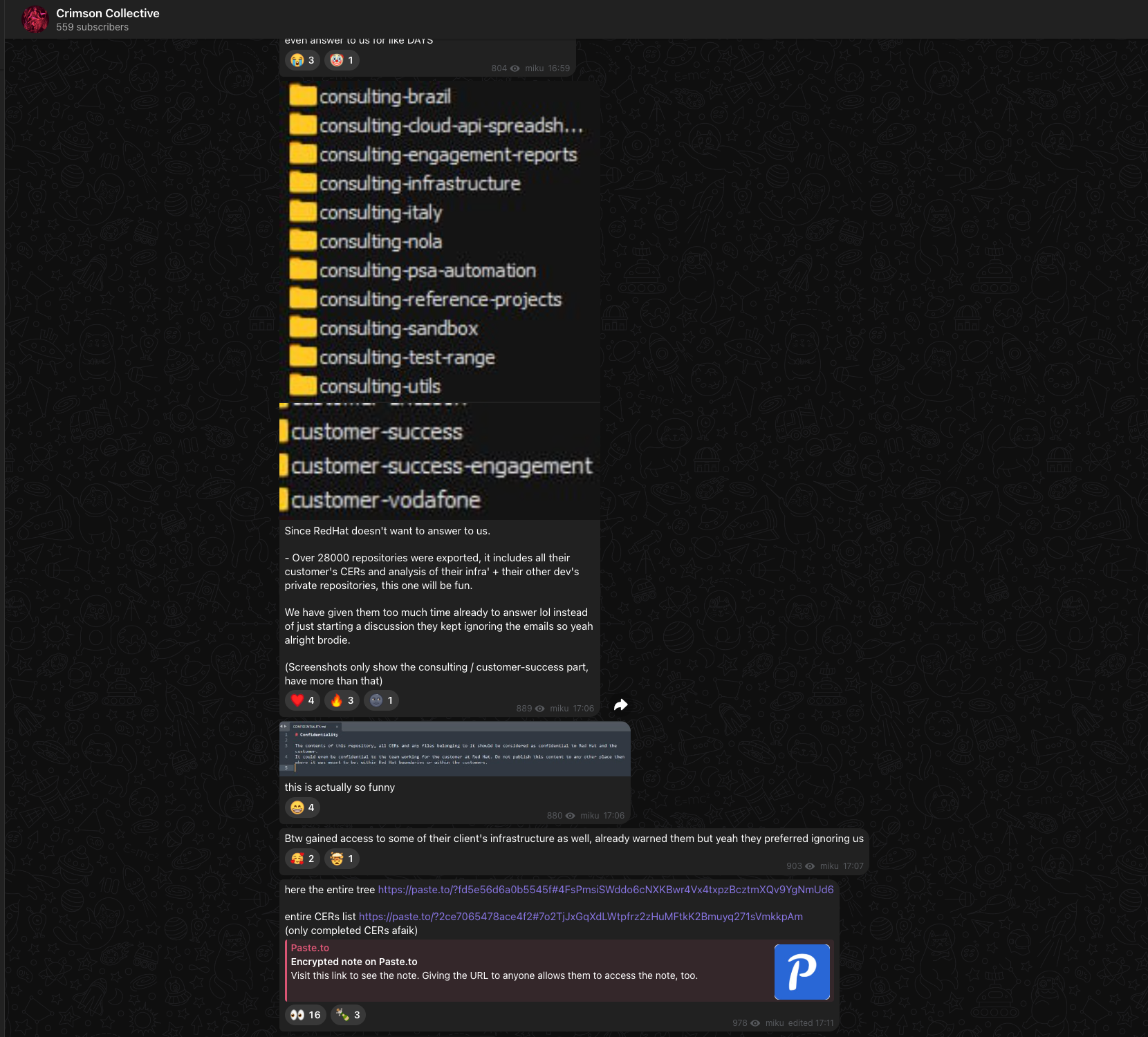The image size is (1148, 1037).
Task: Click the exploding head reaction
Action: pos(342,859)
